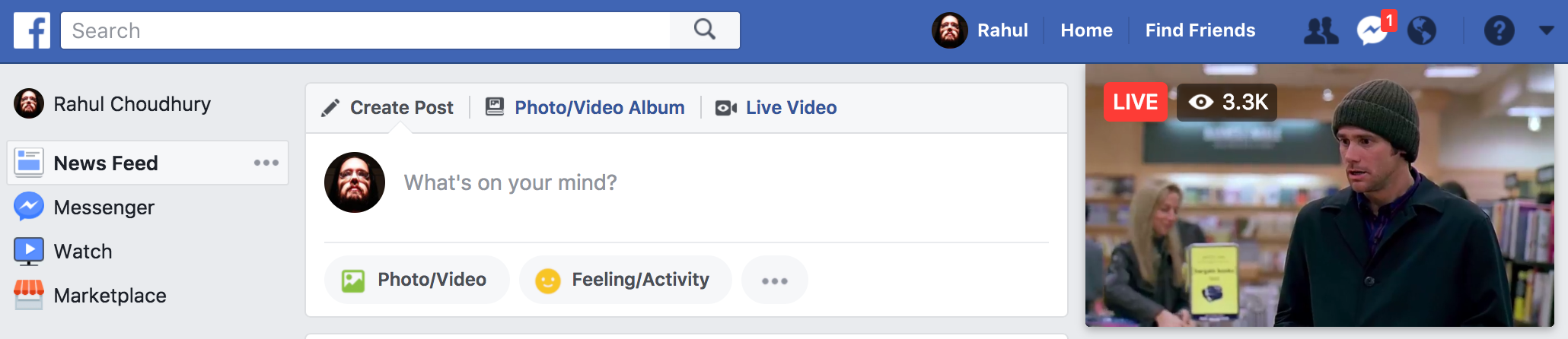Expand the account dropdown arrow
This screenshot has width=1568, height=339.
click(x=1546, y=30)
